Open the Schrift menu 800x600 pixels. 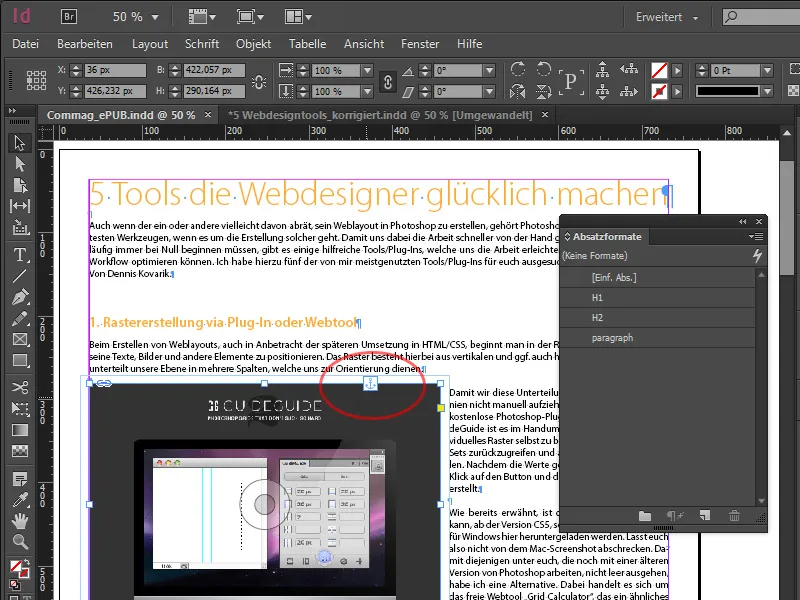[x=202, y=44]
